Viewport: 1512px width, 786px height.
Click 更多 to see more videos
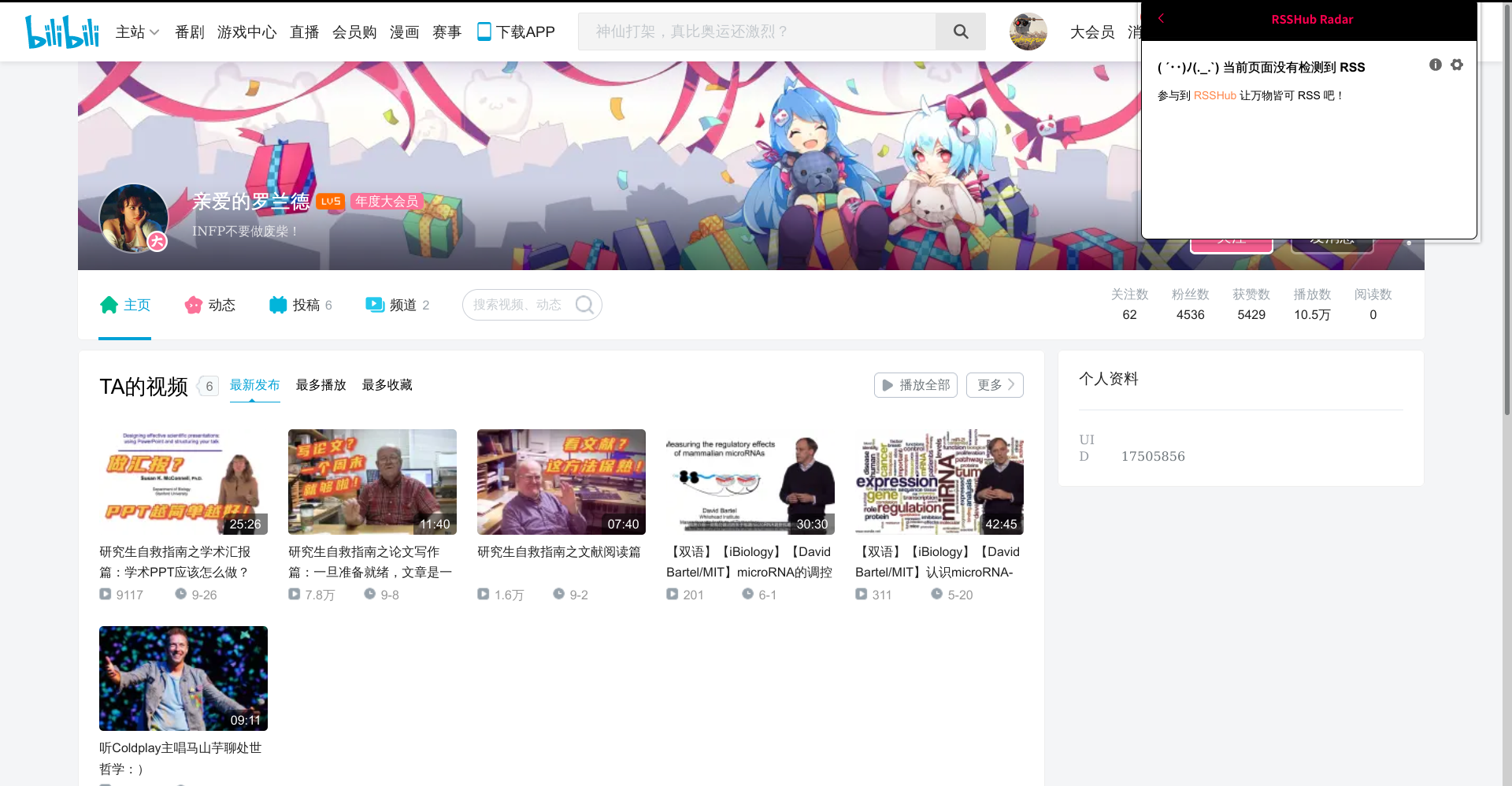tap(994, 385)
